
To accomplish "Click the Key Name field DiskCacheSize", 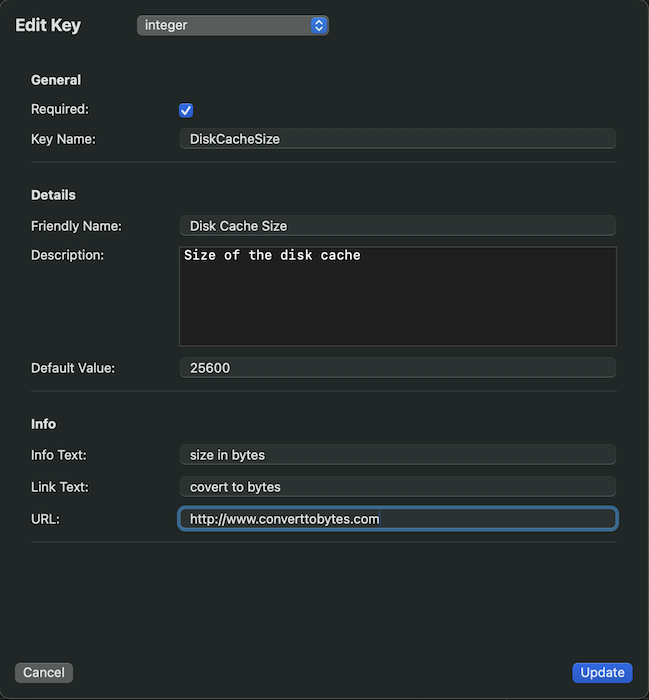I will pos(398,139).
